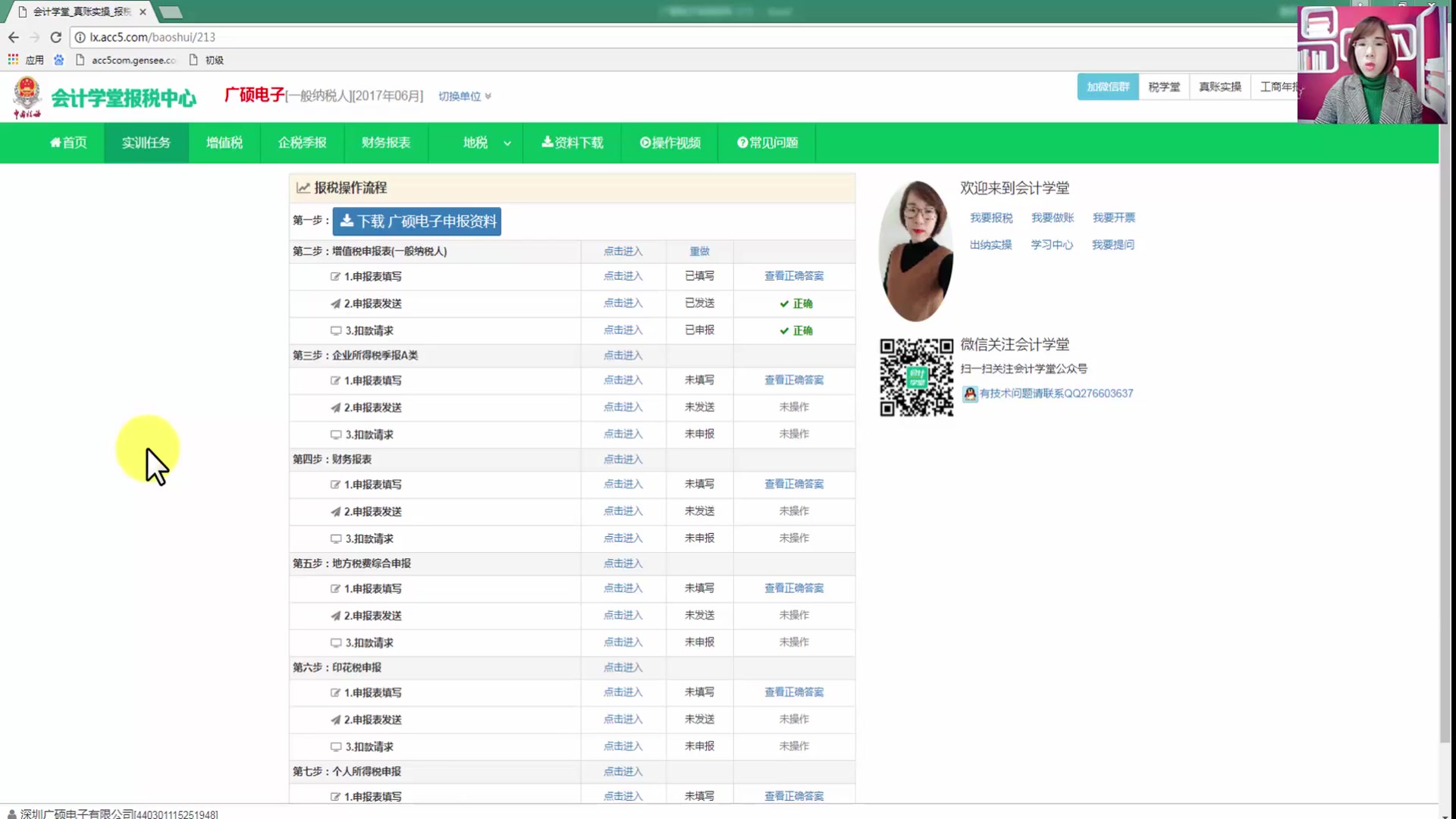Click send icon of 财务报表 2.申报表发送

pyautogui.click(x=335, y=512)
